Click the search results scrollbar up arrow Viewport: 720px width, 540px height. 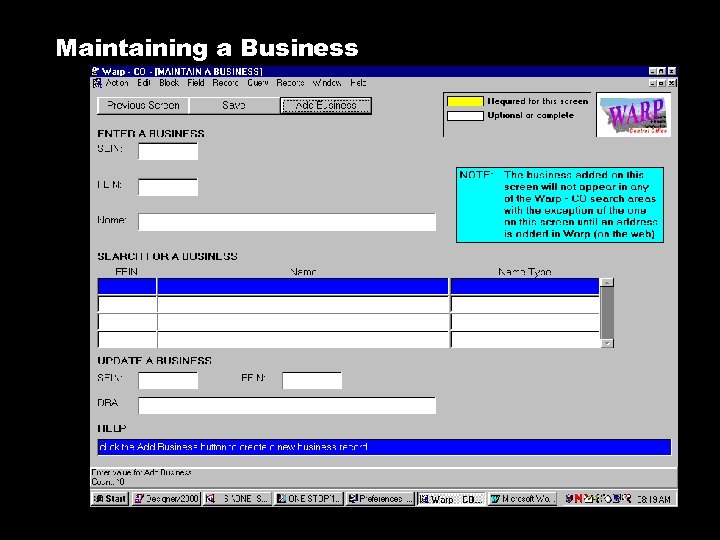tap(607, 283)
